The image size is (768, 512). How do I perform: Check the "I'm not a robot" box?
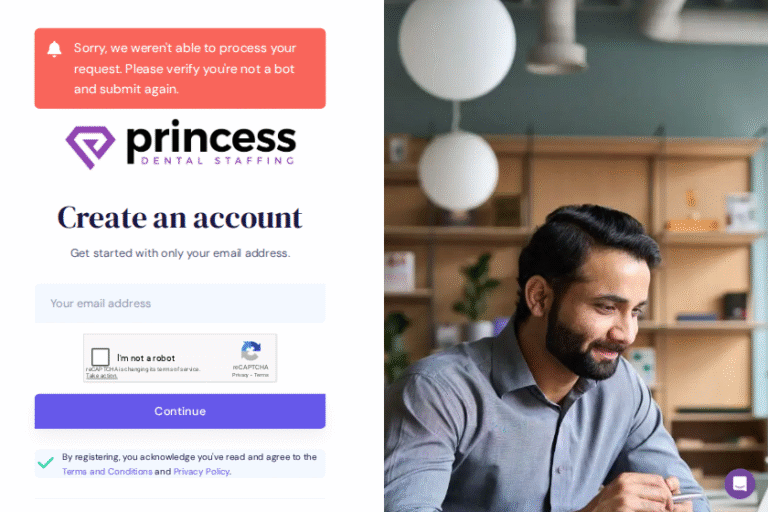100,357
